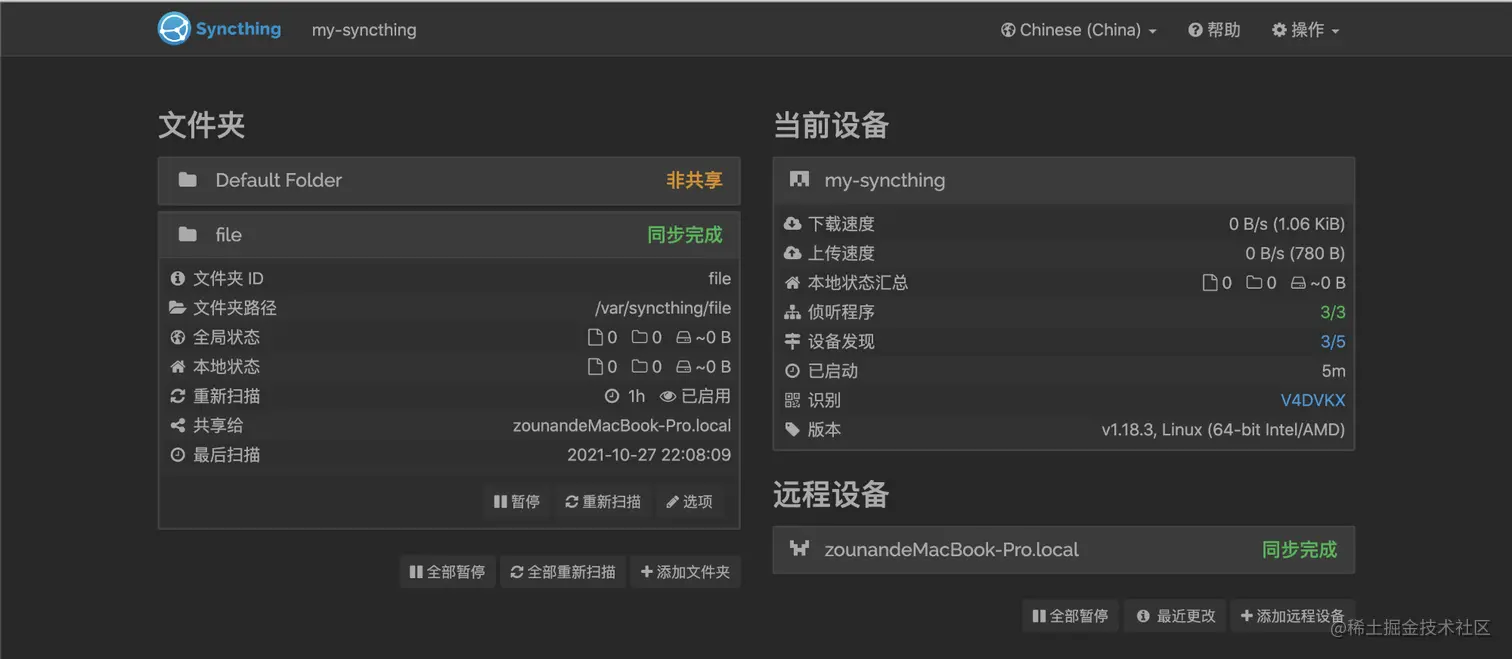This screenshot has height=659, width=1512.
Task: Click the clock icon next to 最后扫描
Action: pos(178,454)
